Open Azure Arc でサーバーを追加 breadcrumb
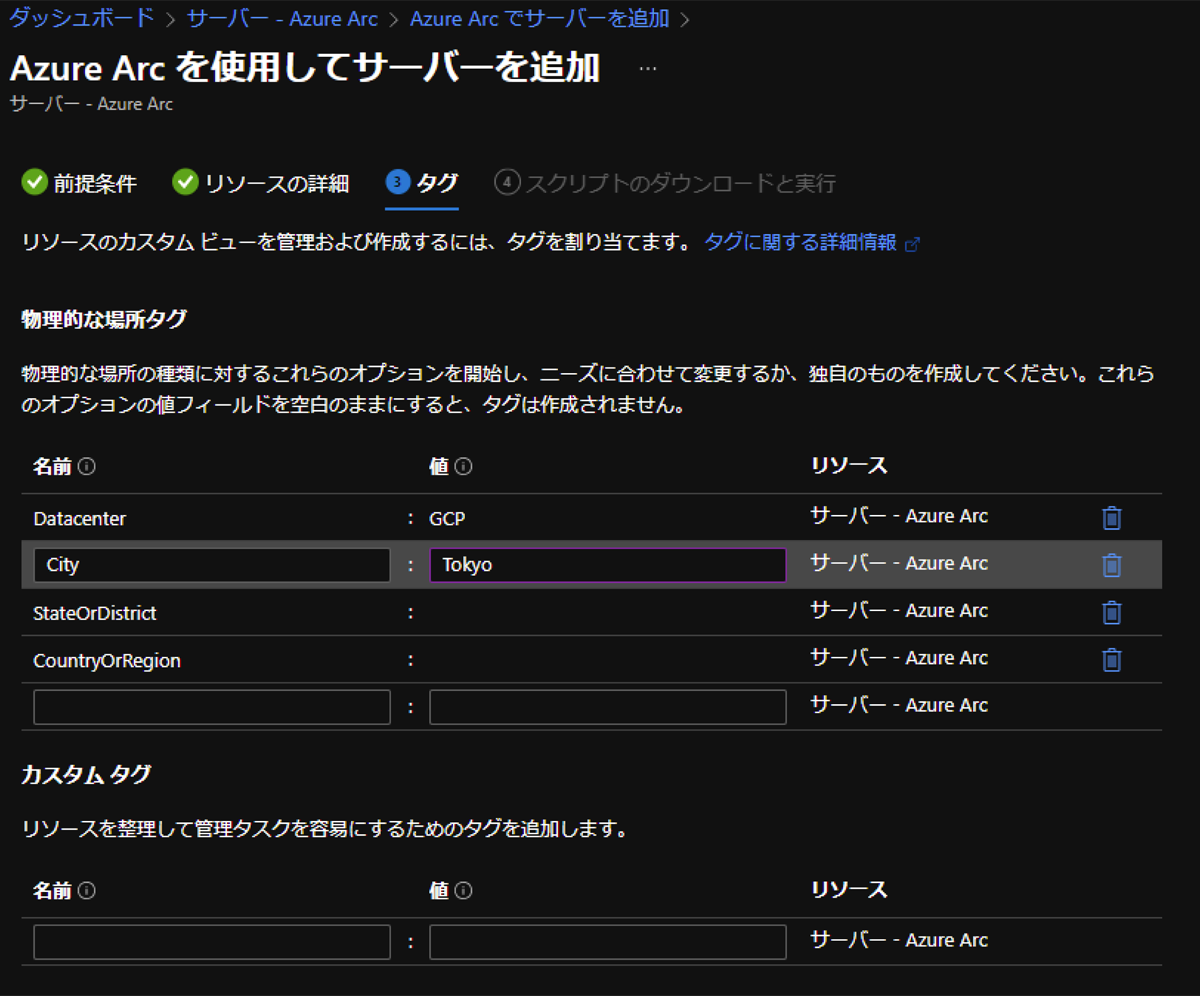 pyautogui.click(x=539, y=18)
